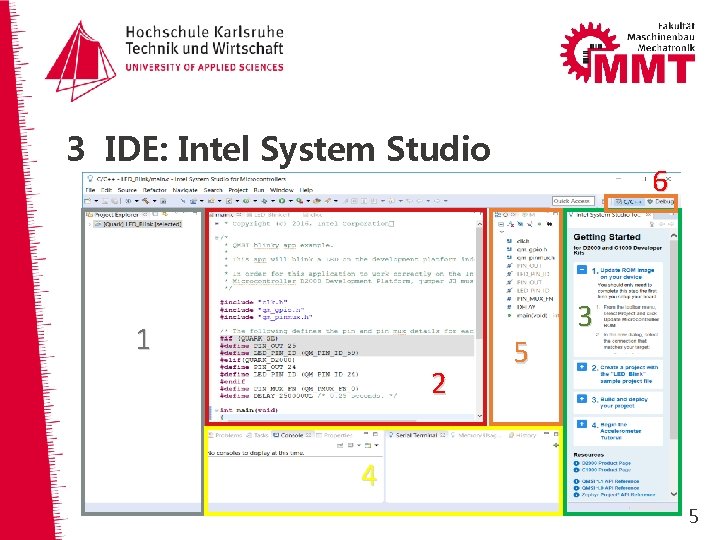Click the editor vertical scrollbar down arrow
The height and width of the screenshot is (540, 720).
click(x=480, y=416)
